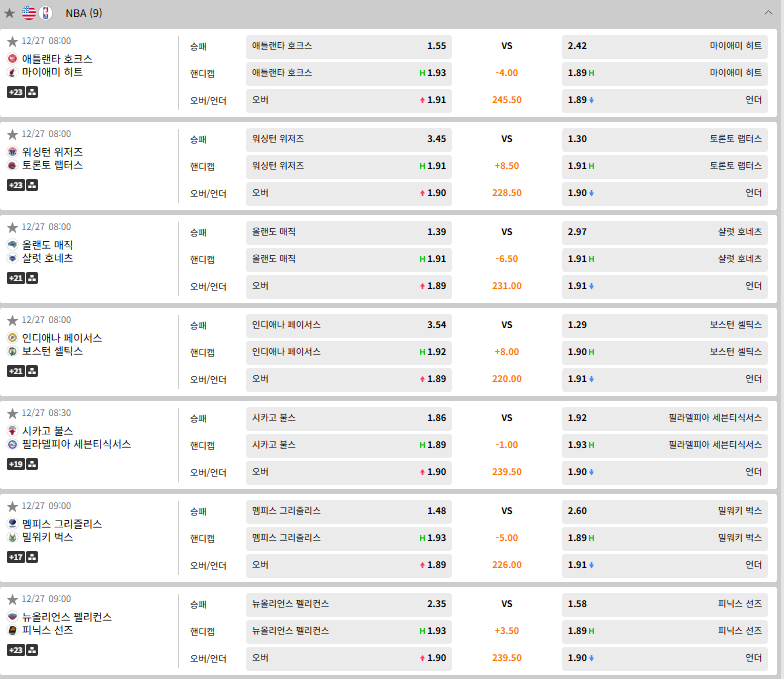Click the NBA logo icon in header
Screen dimensions: 784x679
pos(46,13)
